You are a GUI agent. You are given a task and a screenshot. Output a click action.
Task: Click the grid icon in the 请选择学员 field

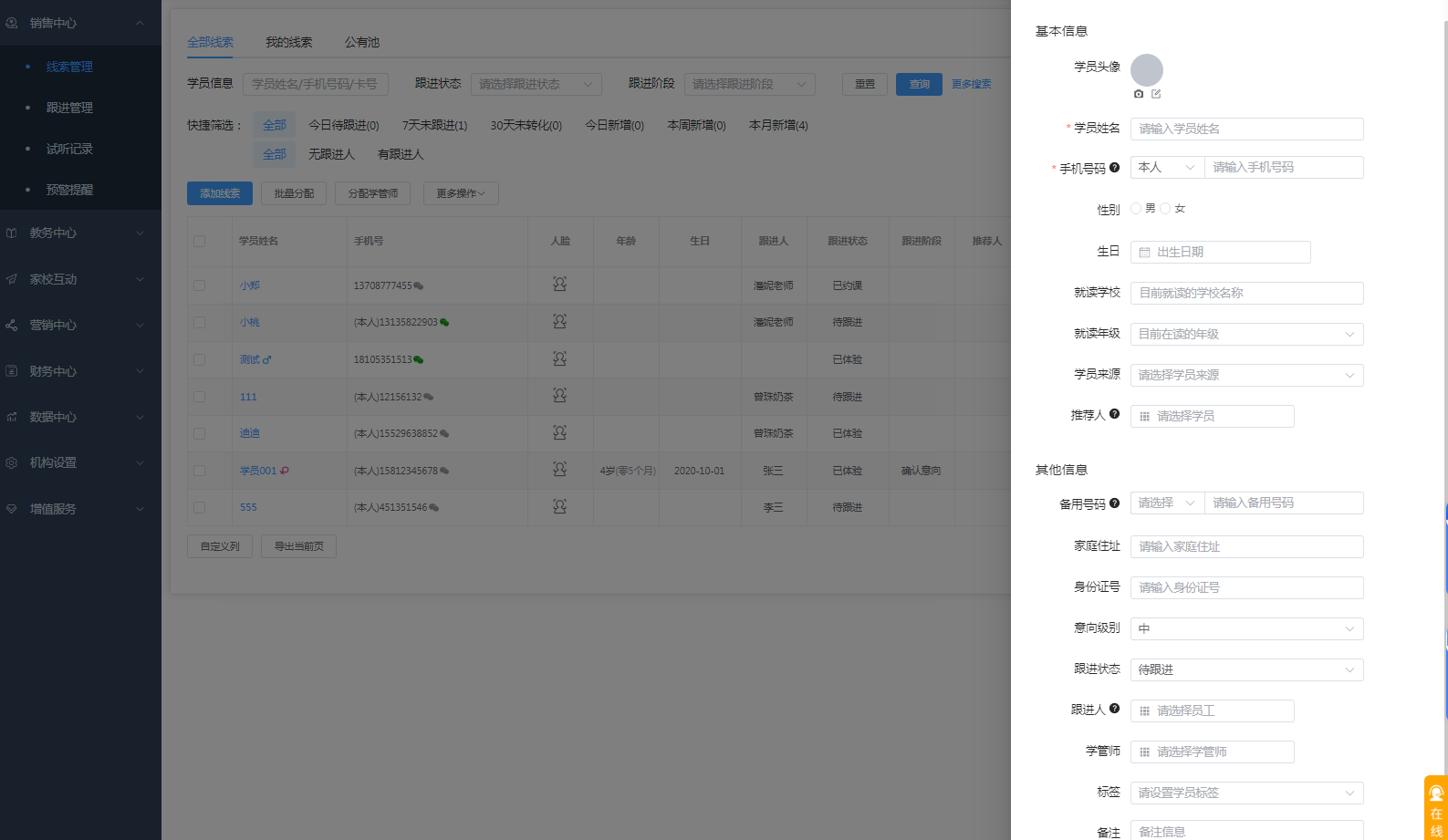(1144, 417)
